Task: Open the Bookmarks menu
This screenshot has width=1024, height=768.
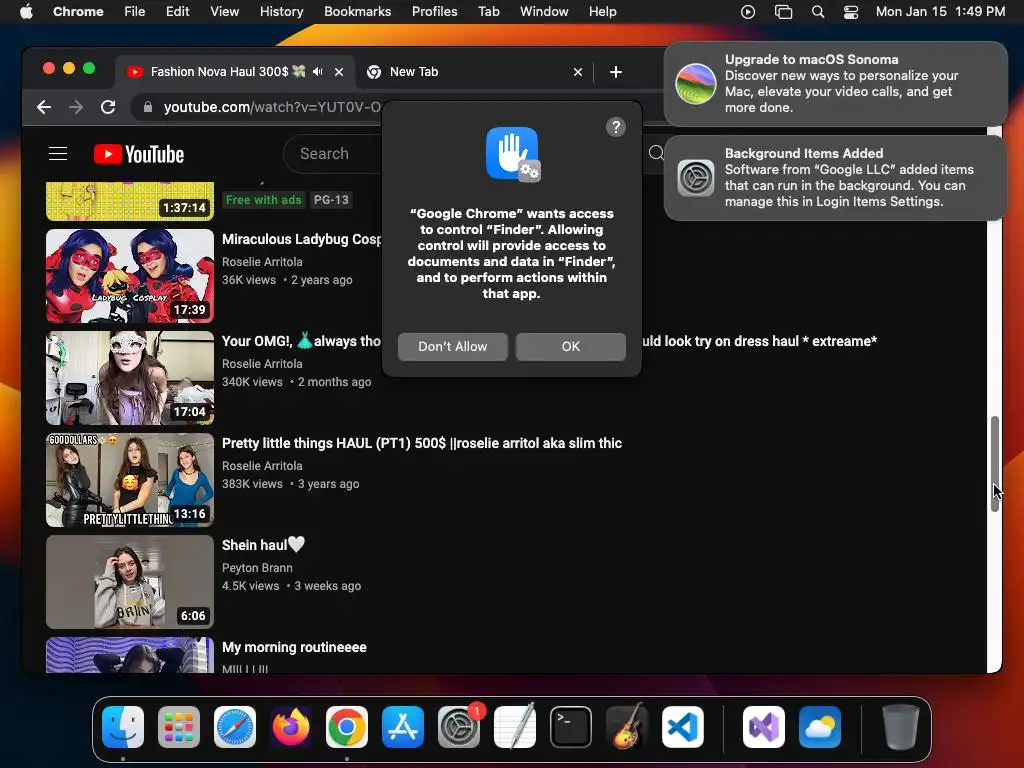Action: click(x=357, y=12)
